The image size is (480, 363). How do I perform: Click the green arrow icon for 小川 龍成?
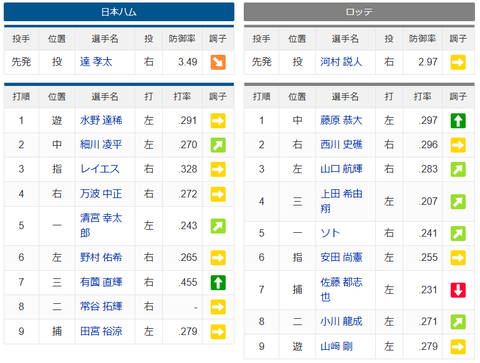tap(458, 322)
